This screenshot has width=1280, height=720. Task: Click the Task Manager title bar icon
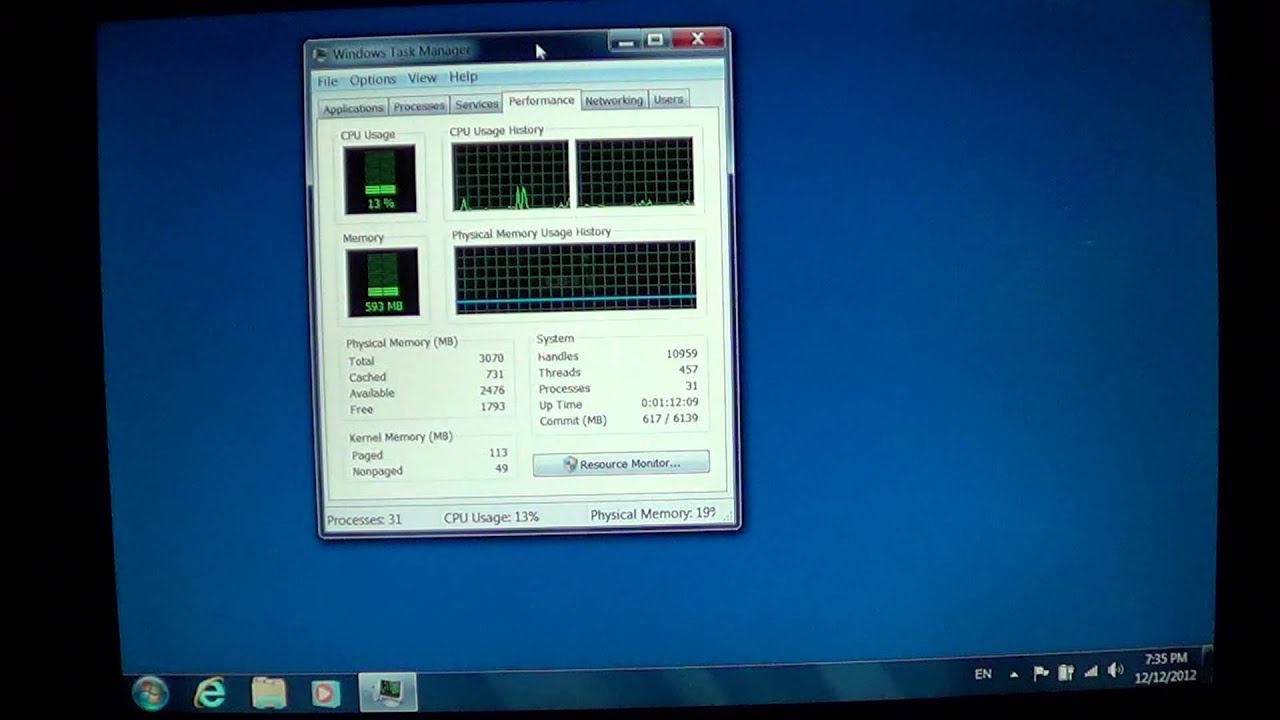pyautogui.click(x=320, y=54)
